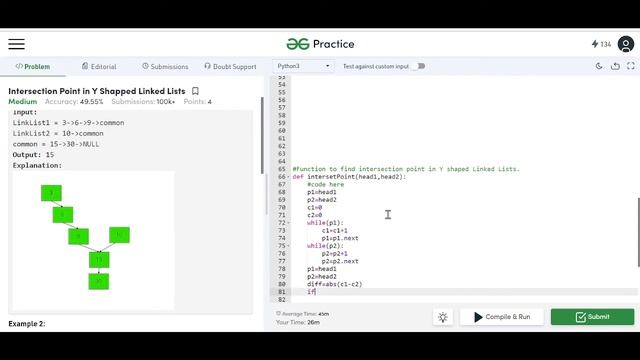640x360 pixels.
Task: Open the Doubt Support tab
Action: pyautogui.click(x=230, y=67)
